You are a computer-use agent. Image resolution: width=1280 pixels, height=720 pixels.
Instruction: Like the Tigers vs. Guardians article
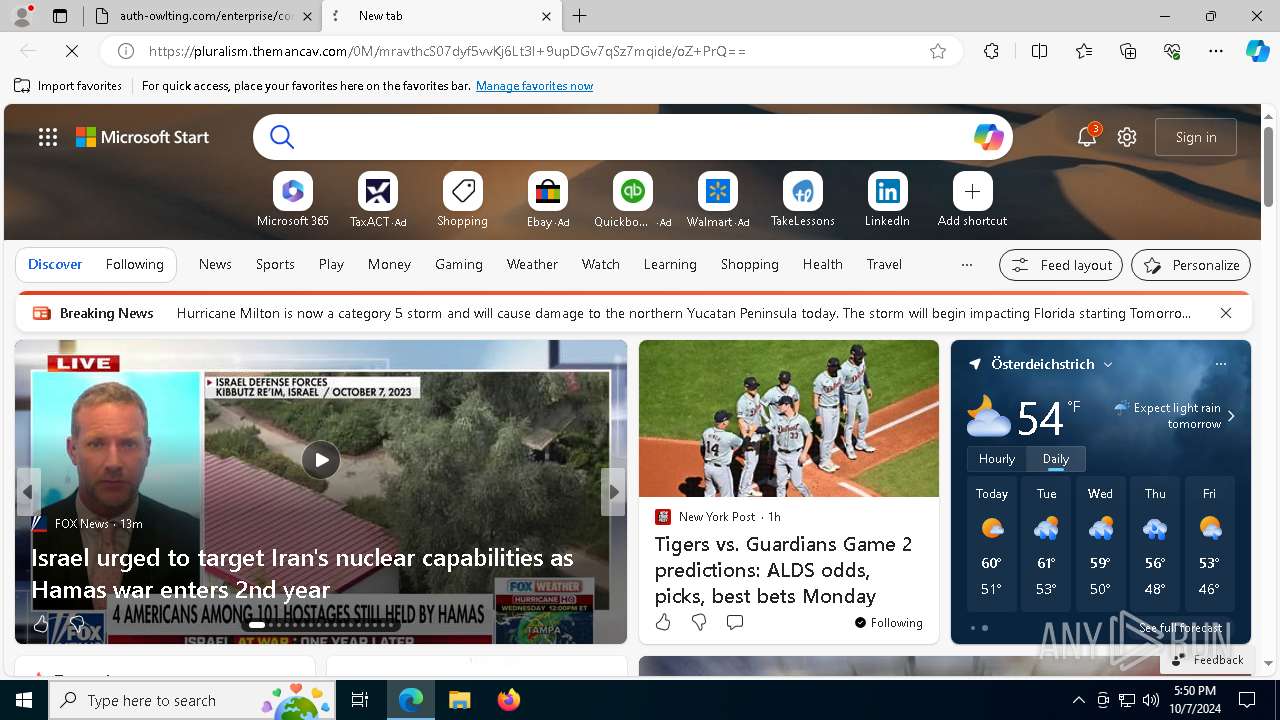(x=663, y=622)
